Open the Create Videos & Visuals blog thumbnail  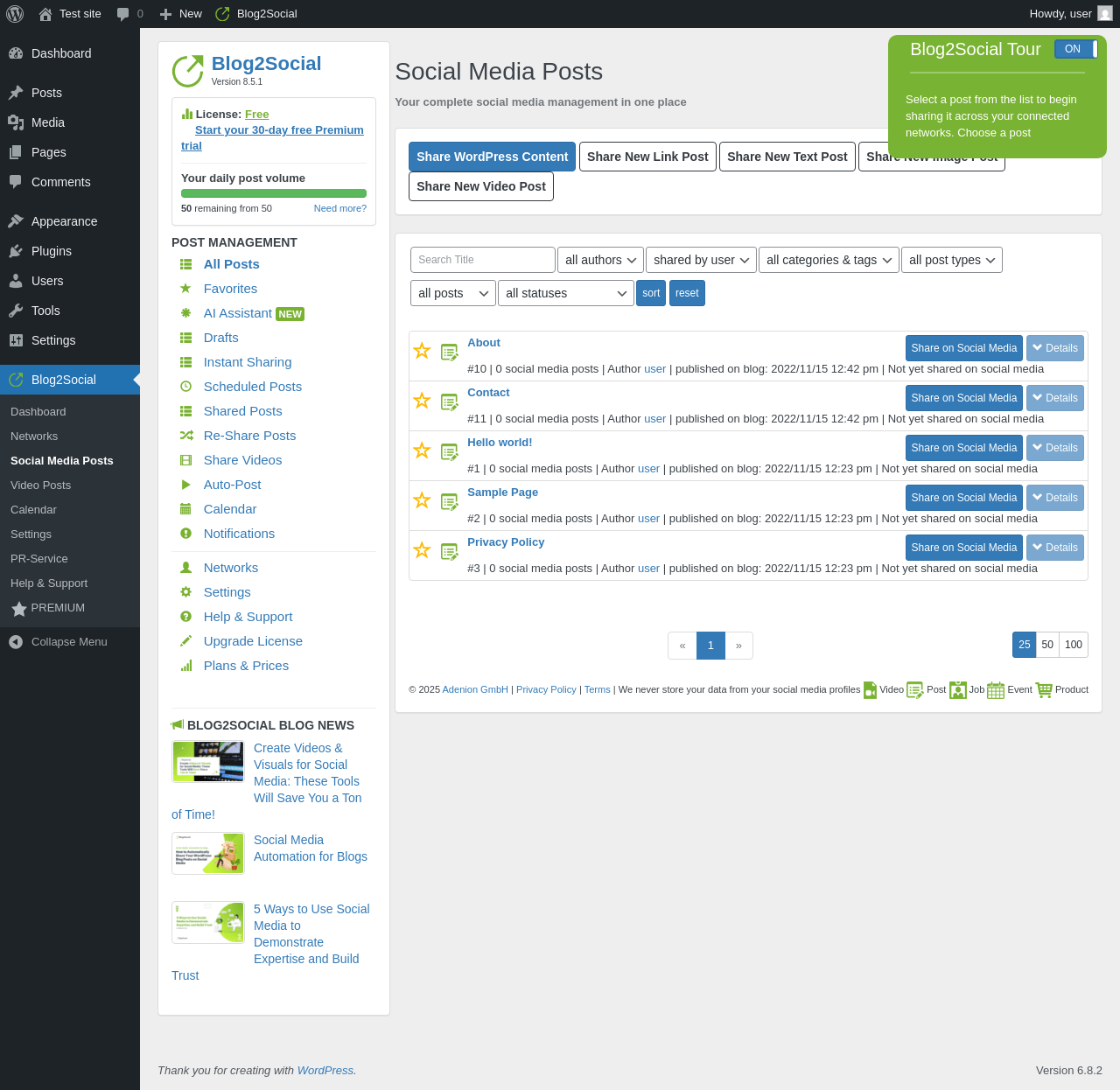[x=208, y=762]
